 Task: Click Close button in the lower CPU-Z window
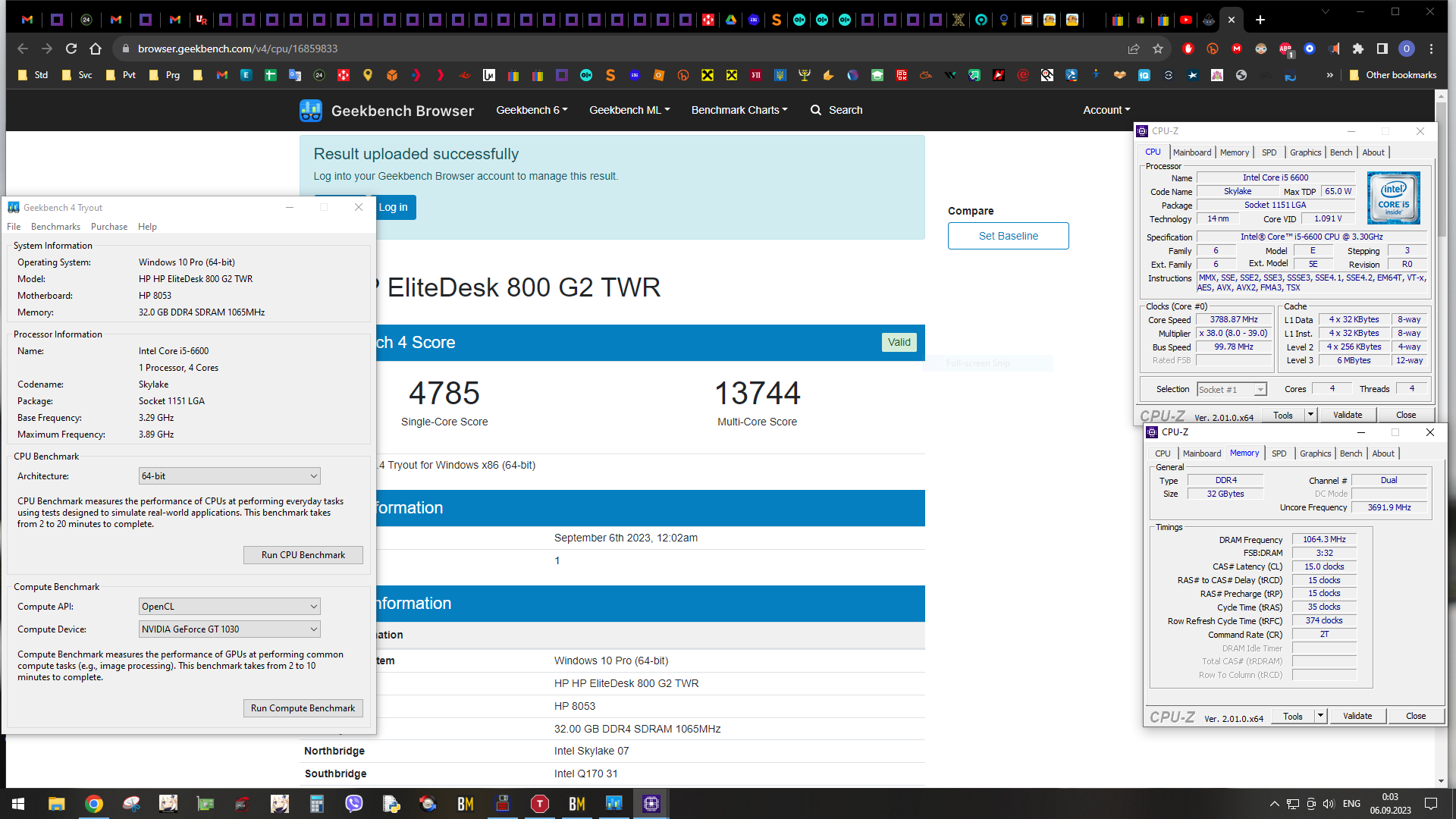coord(1416,716)
